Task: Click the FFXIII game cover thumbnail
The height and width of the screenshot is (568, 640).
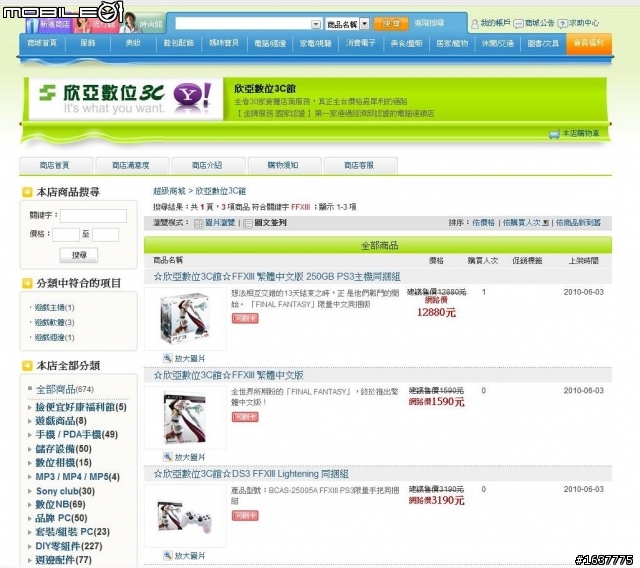Action: point(185,418)
